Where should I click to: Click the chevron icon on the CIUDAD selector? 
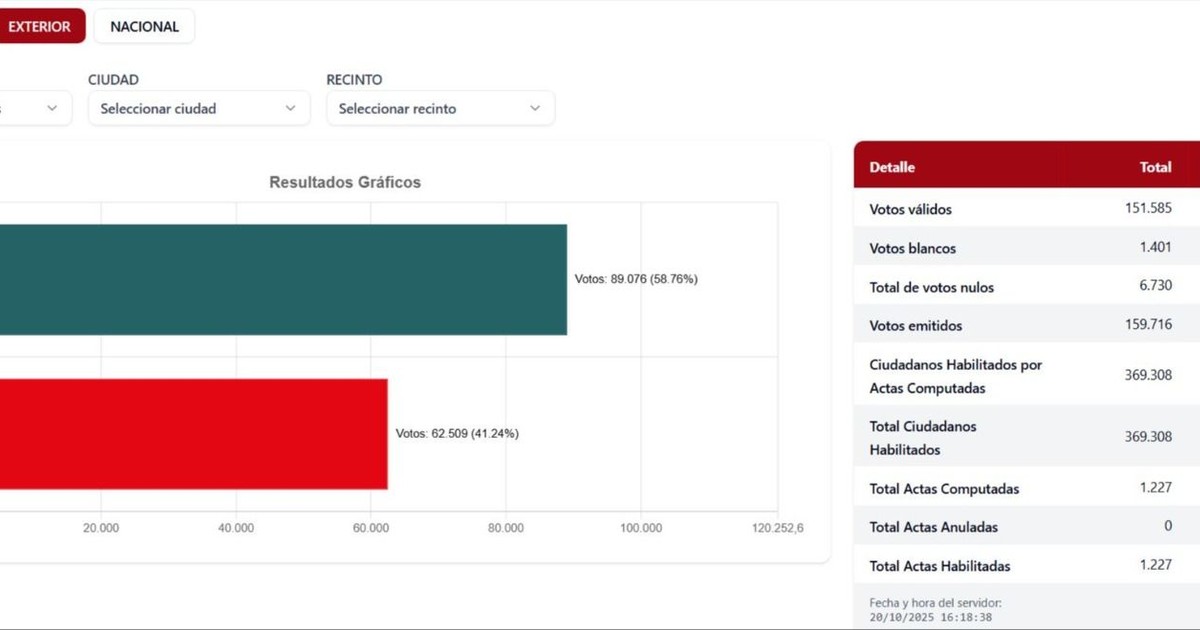[x=290, y=107]
